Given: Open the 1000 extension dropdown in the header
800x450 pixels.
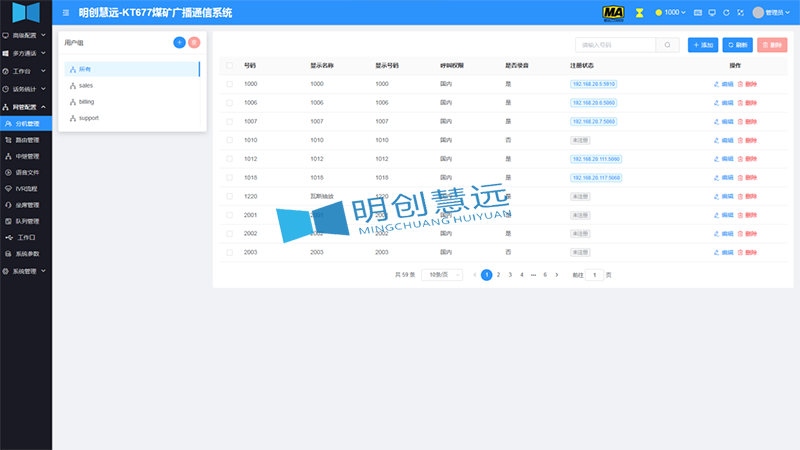Looking at the screenshot, I should coord(671,13).
